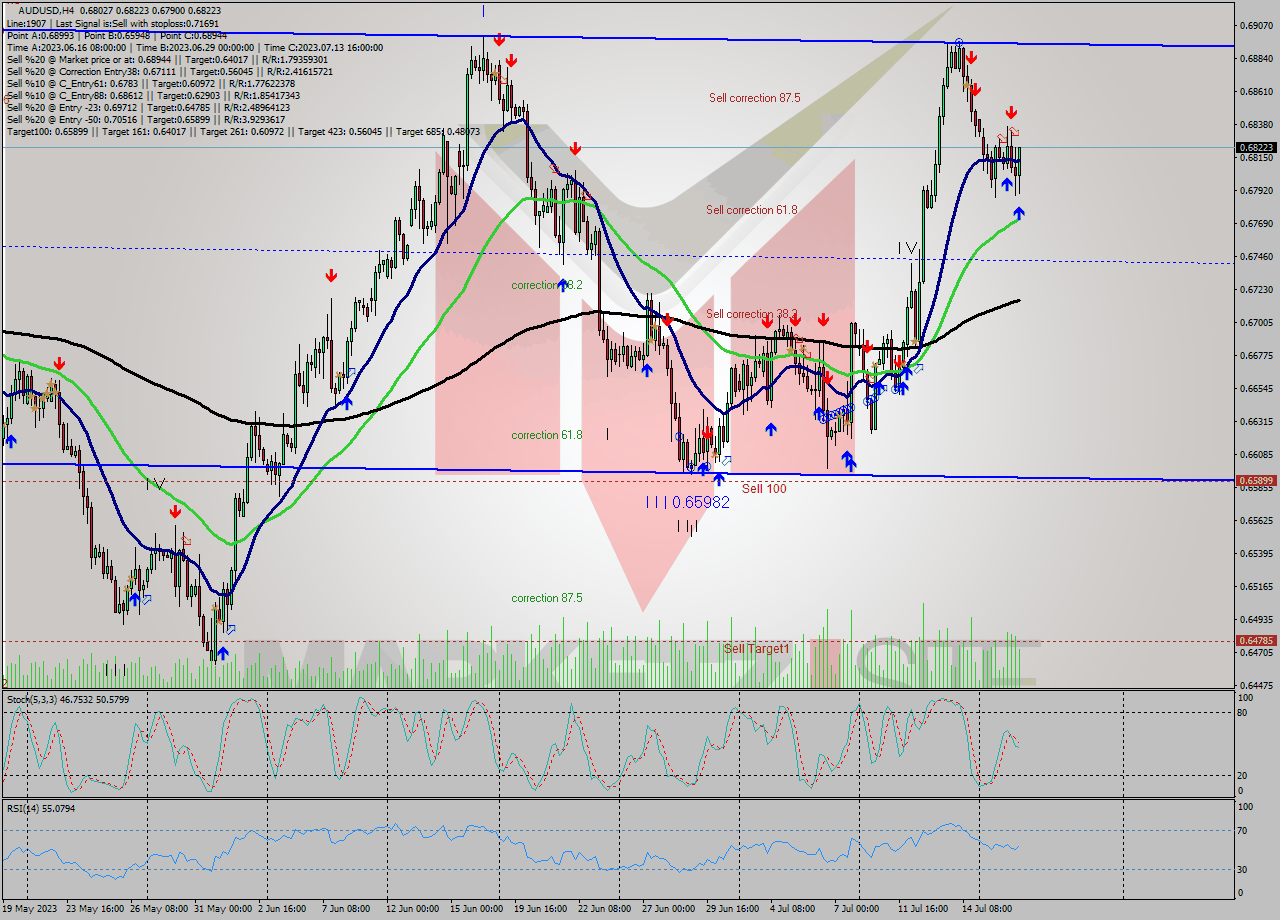This screenshot has height=920, width=1280.
Task: Click the 'Sell %10 @ C_Entry88' line
Action: (x=153, y=95)
